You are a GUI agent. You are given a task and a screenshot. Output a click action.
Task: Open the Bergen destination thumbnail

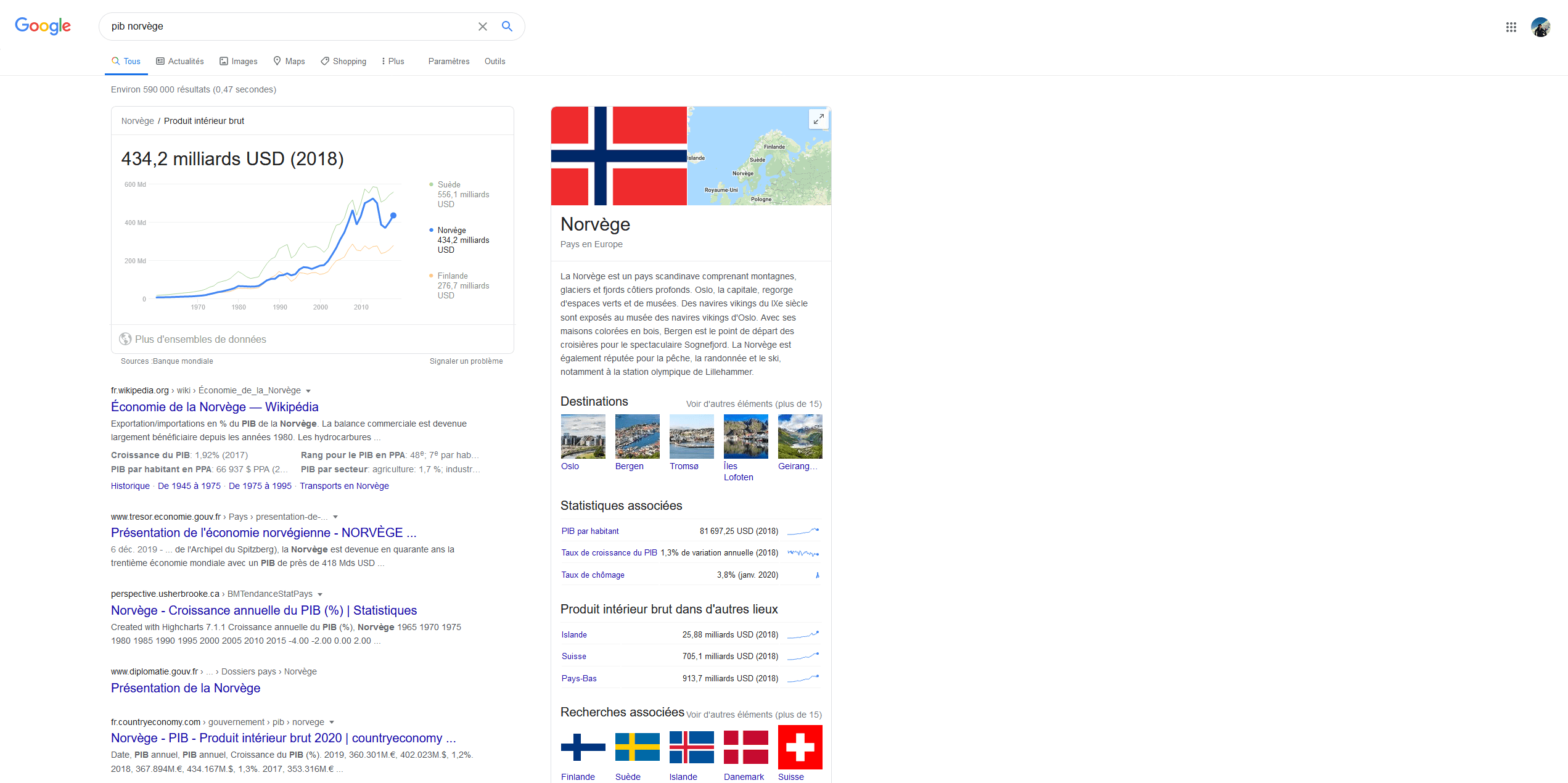pyautogui.click(x=638, y=437)
